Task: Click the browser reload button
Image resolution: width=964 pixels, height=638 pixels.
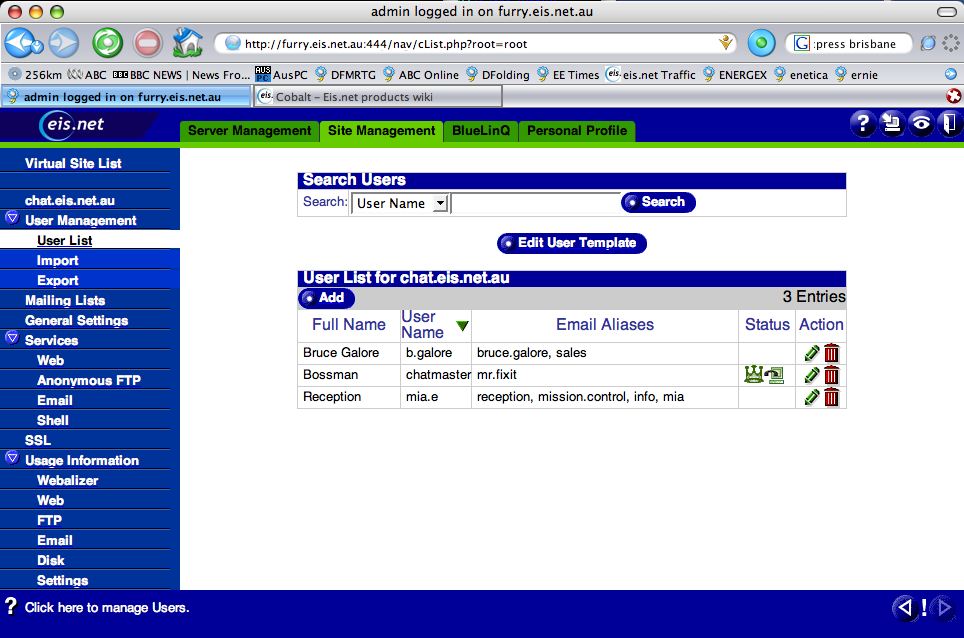Action: (x=107, y=43)
